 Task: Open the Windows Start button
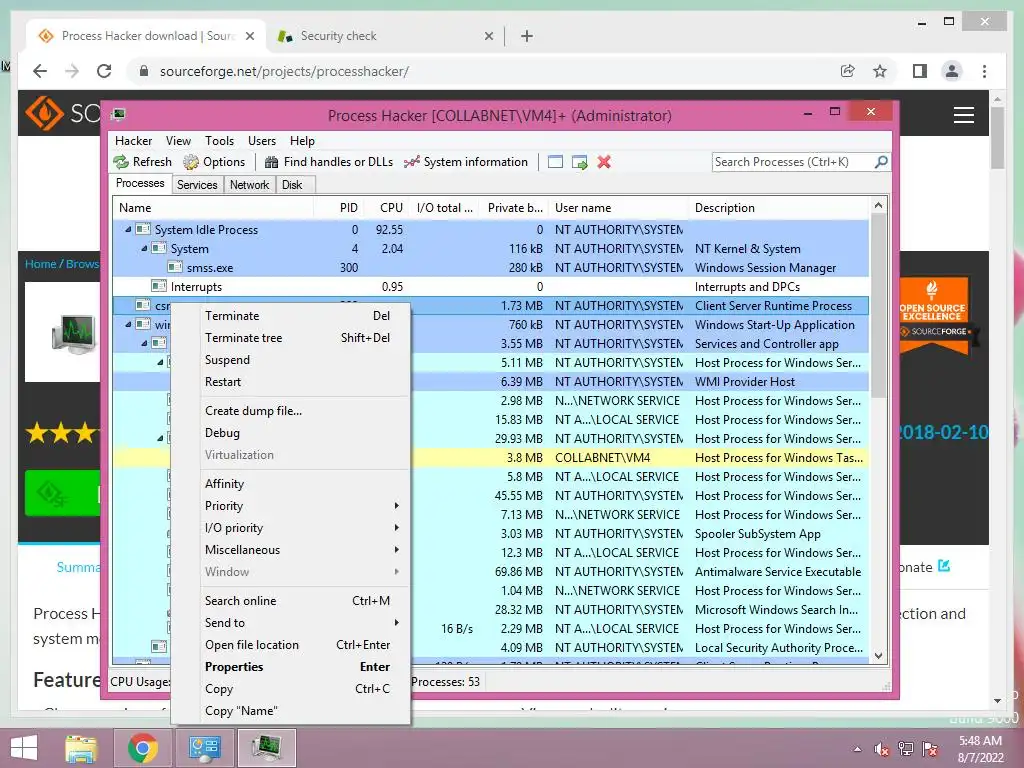(x=24, y=748)
